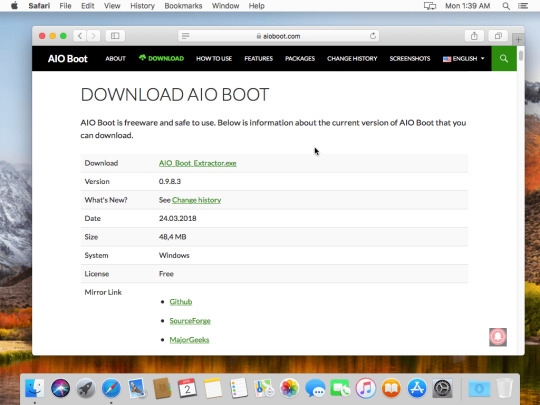Open the Trash in the Dock
The image size is (540, 405).
[x=505, y=388]
